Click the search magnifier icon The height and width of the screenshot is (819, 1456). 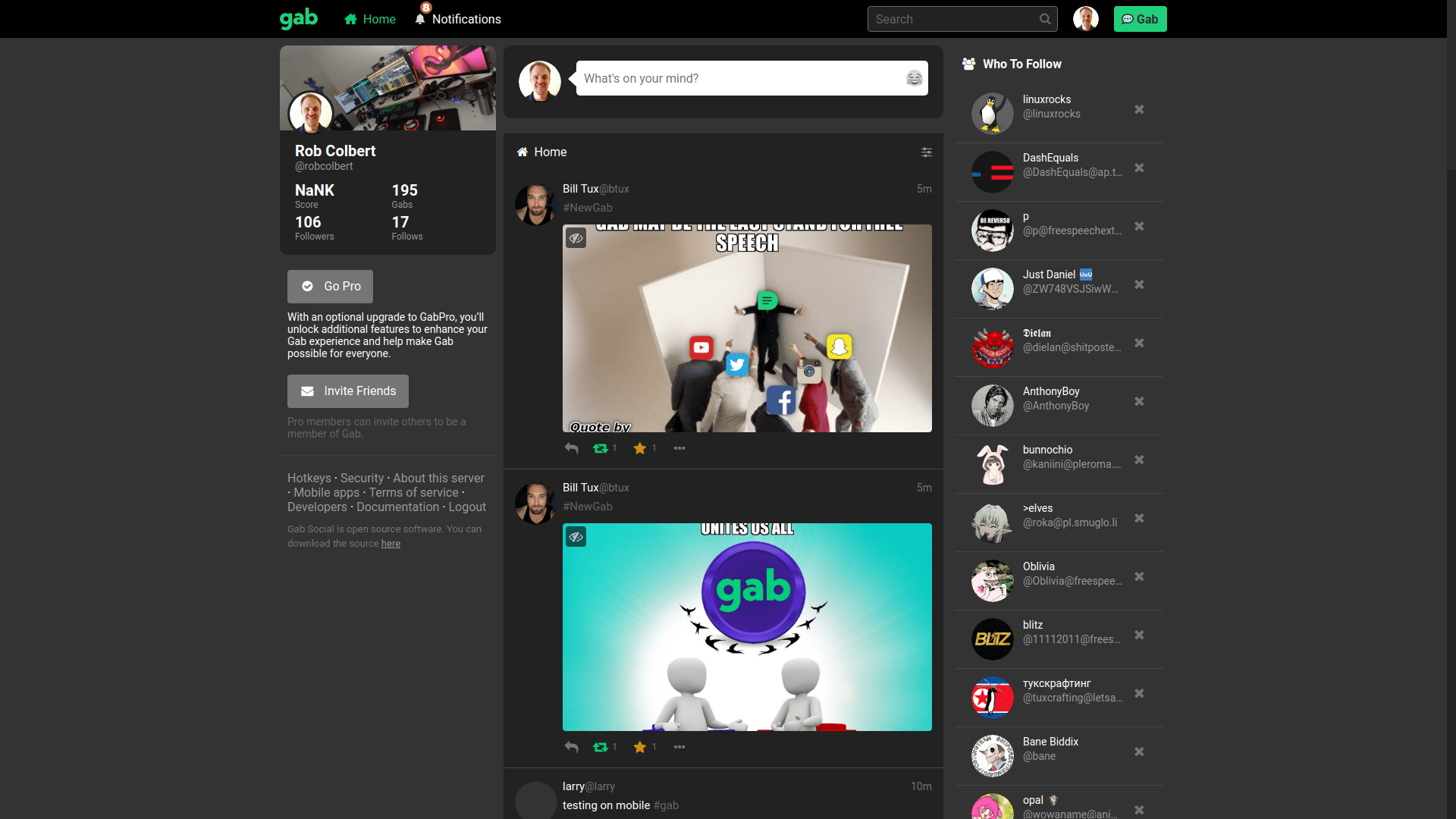click(x=1045, y=19)
